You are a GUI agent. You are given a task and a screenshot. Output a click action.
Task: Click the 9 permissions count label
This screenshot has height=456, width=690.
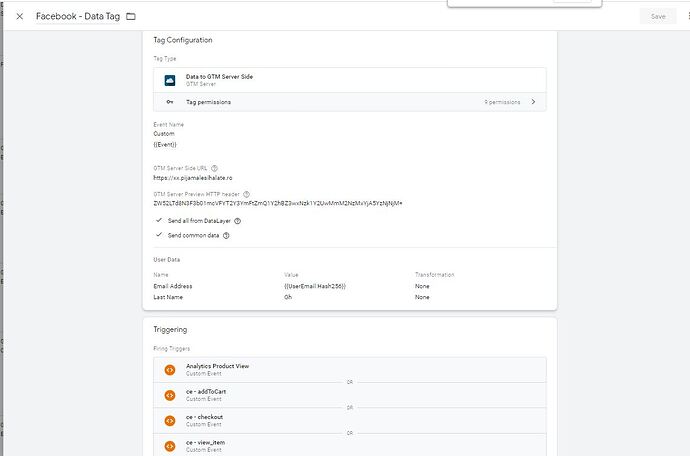(x=502, y=102)
